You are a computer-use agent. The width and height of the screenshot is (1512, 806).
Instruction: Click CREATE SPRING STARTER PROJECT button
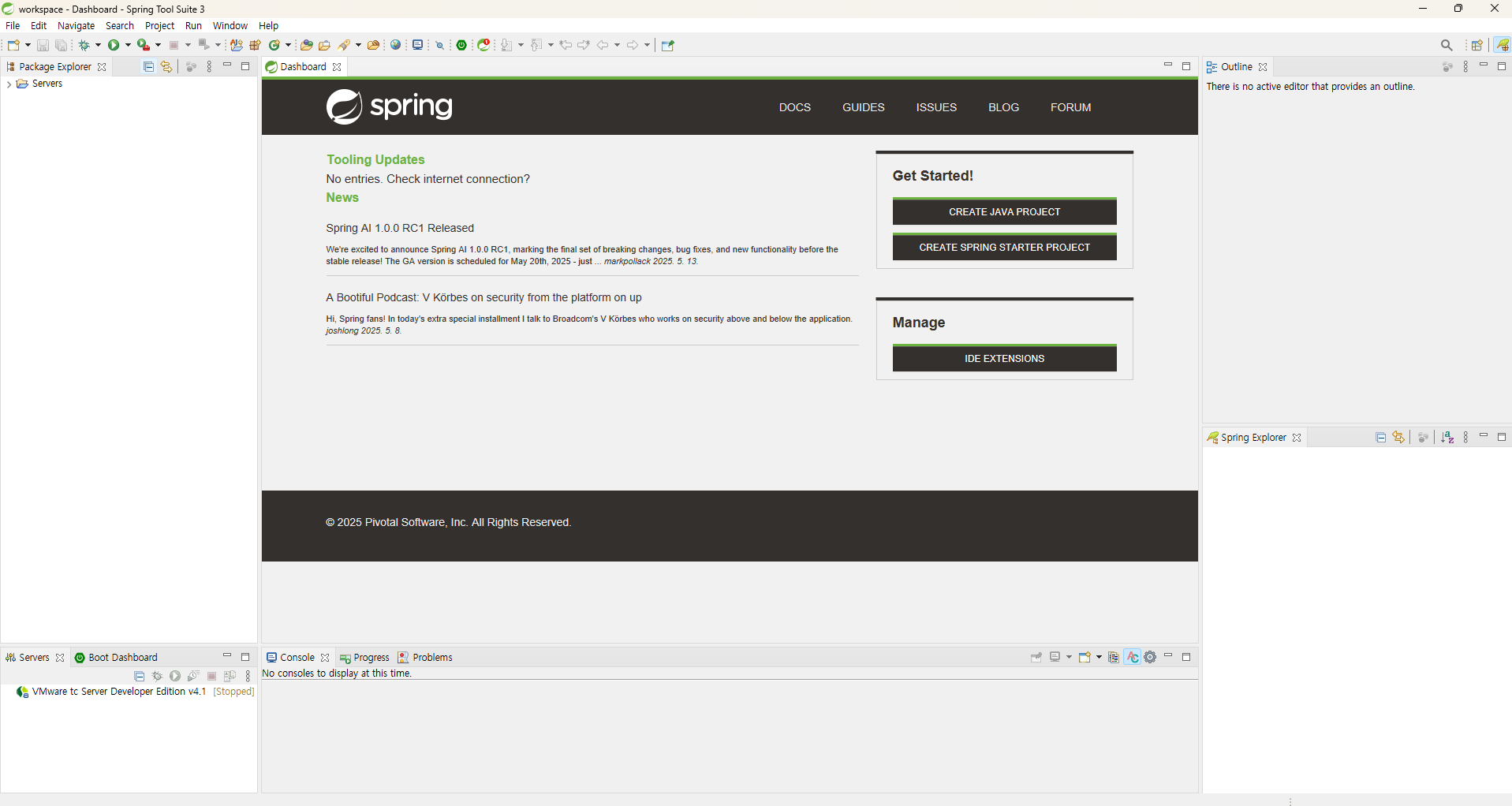(1004, 247)
